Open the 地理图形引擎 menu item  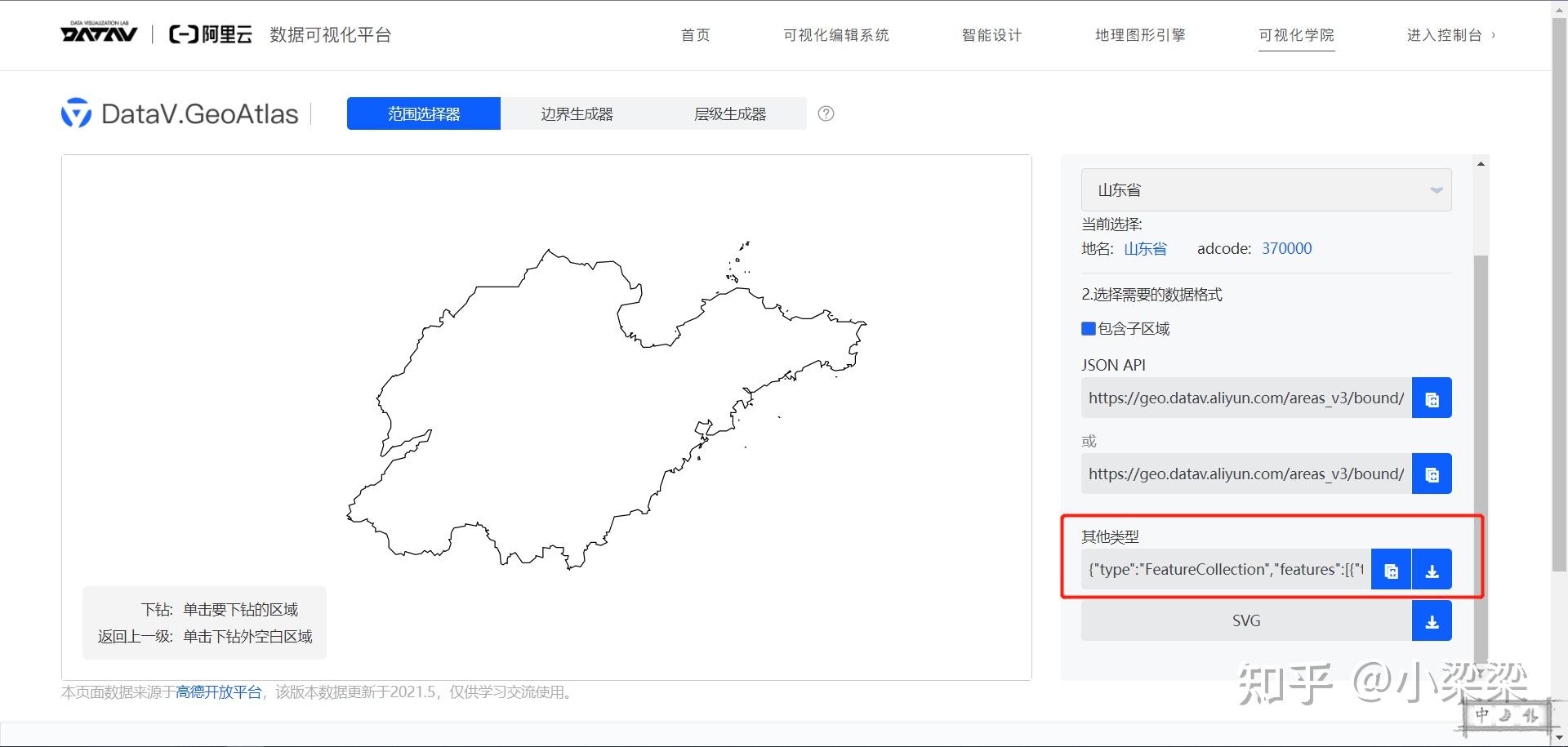(x=1140, y=35)
